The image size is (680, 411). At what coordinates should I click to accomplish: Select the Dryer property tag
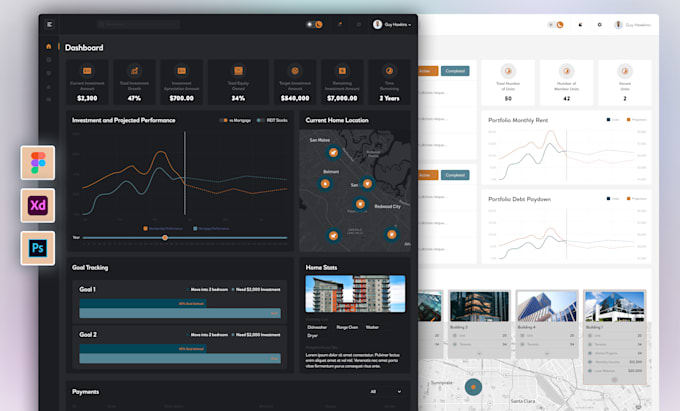click(312, 335)
